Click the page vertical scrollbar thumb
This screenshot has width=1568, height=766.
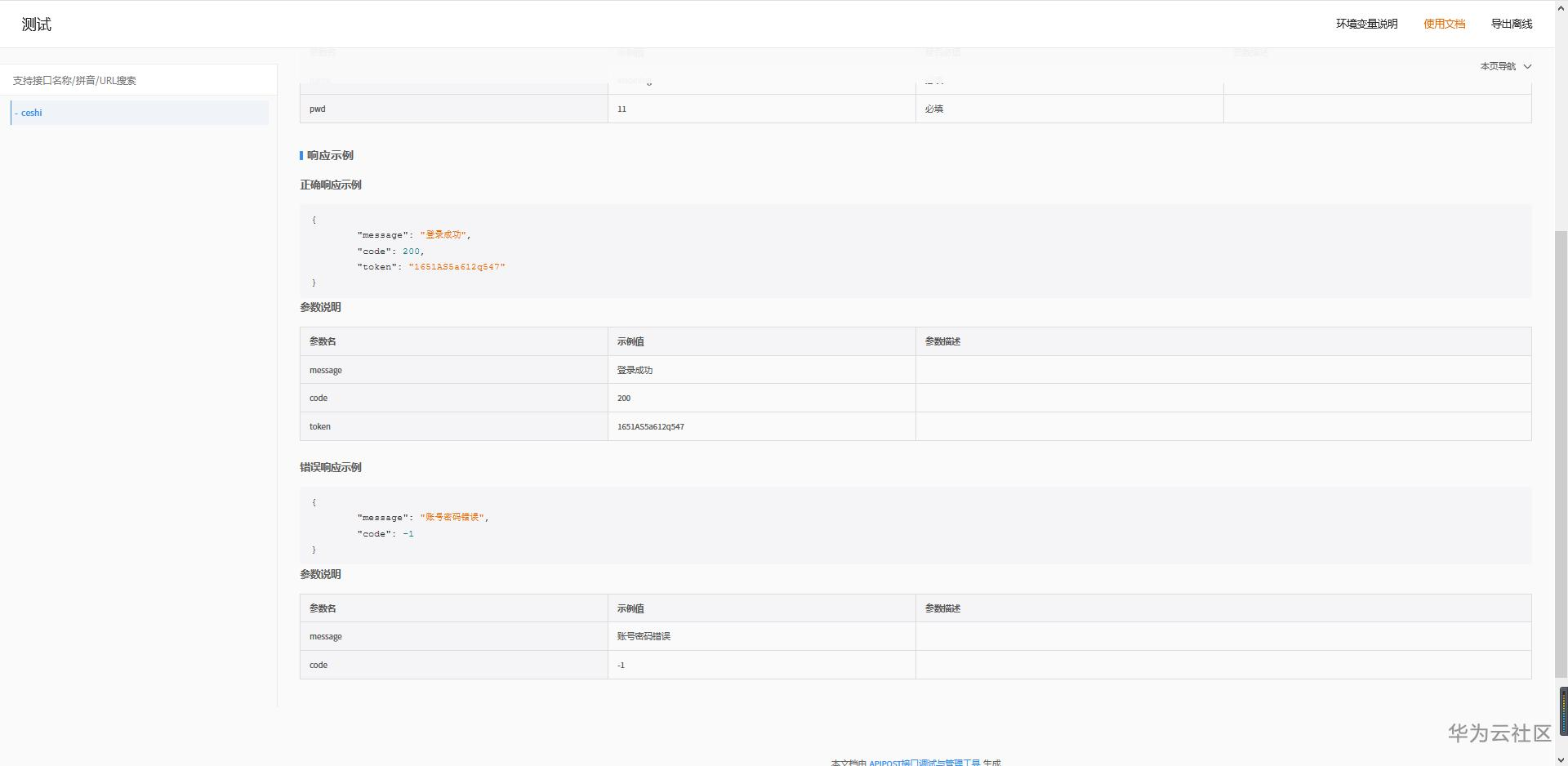[x=1561, y=454]
